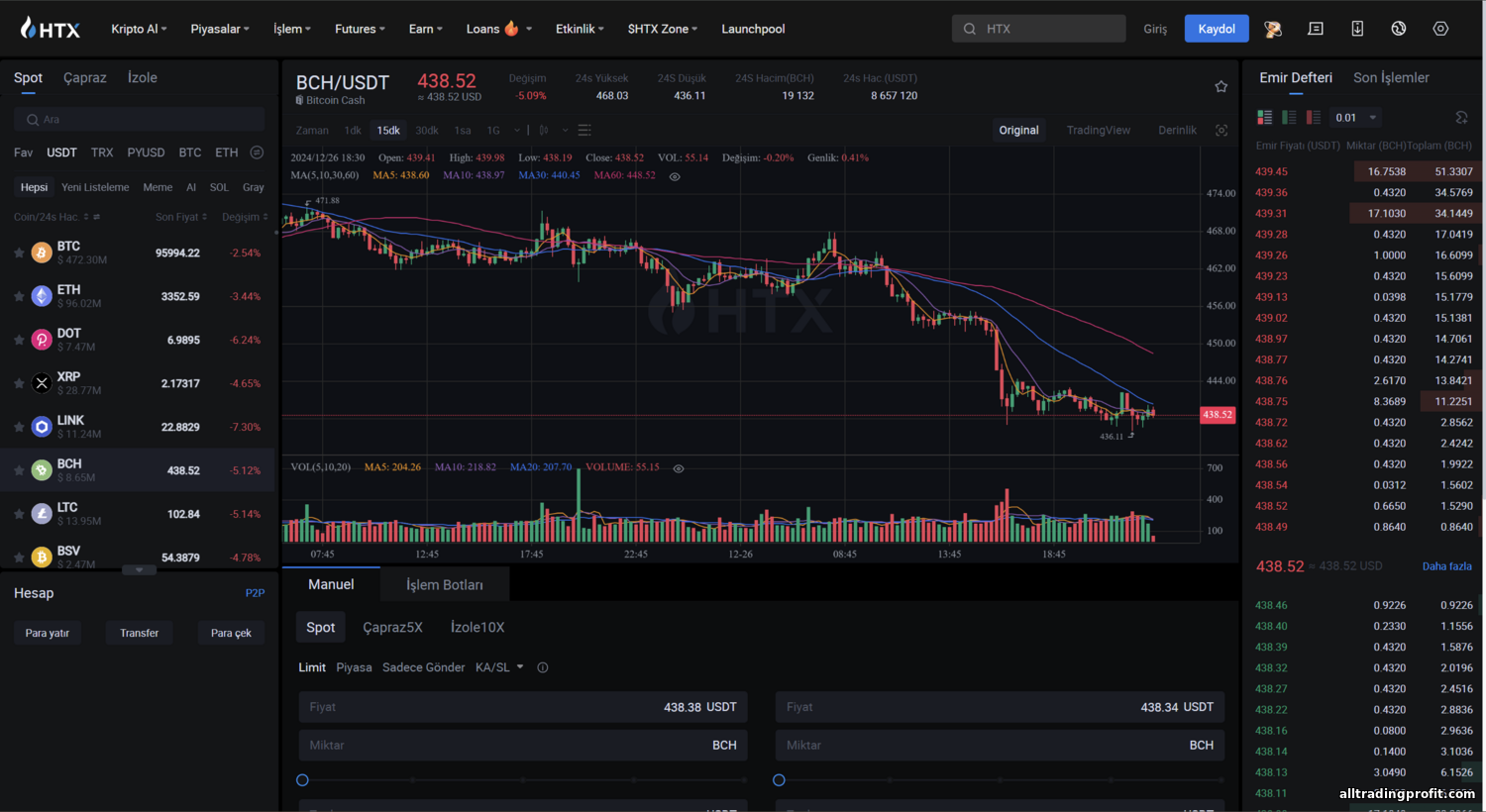The width and height of the screenshot is (1486, 812).
Task: Switch to the İşlem Botları tab
Action: [445, 585]
